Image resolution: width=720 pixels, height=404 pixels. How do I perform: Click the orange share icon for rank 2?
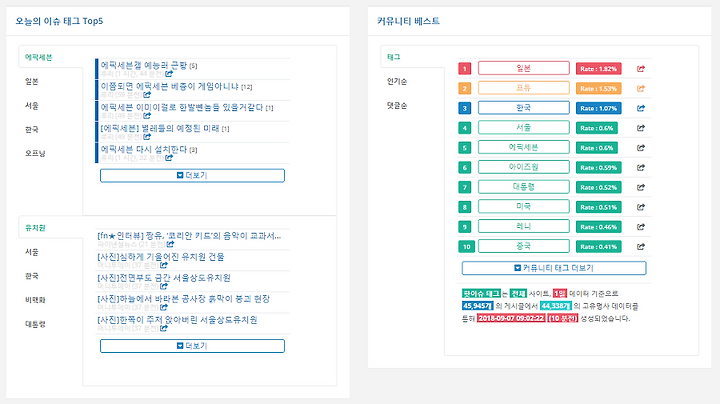641,89
